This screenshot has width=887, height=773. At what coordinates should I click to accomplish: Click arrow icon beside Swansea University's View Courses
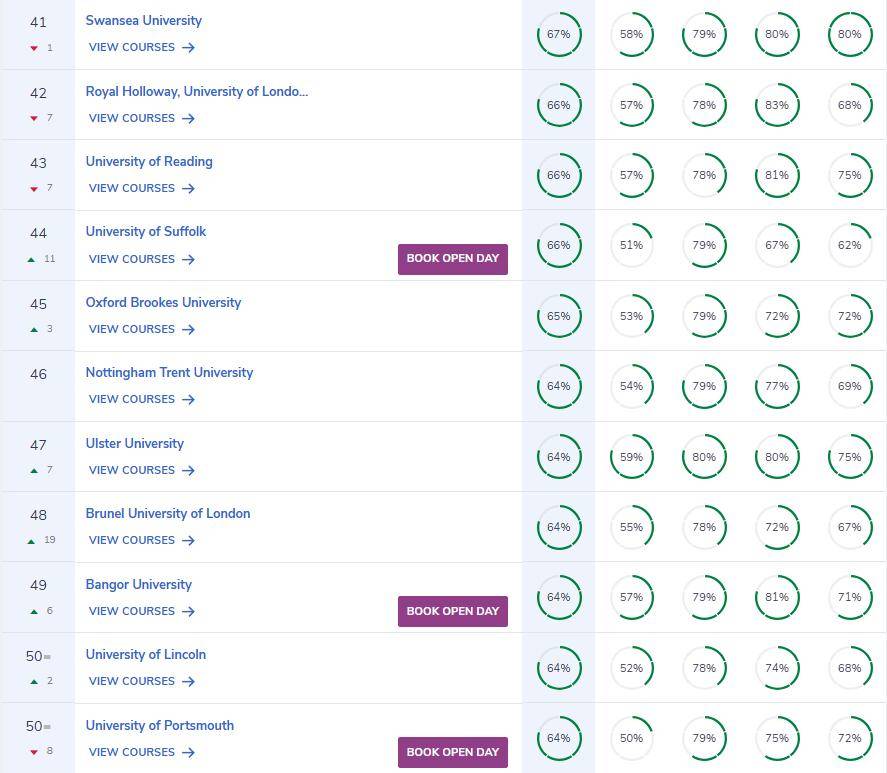pyautogui.click(x=188, y=48)
